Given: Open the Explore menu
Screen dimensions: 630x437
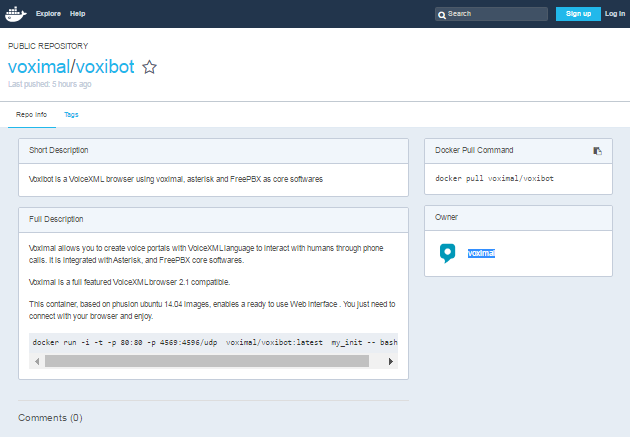Looking at the screenshot, I should click(x=48, y=14).
